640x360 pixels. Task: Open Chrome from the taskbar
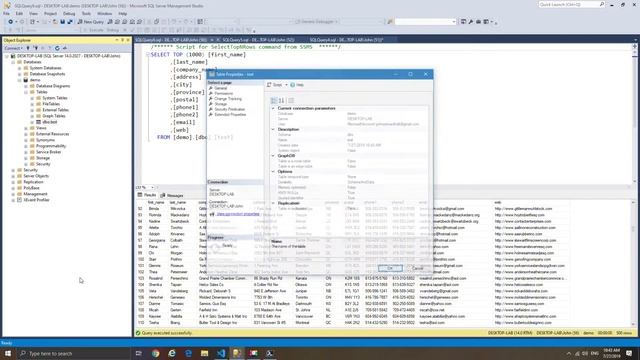156,353
